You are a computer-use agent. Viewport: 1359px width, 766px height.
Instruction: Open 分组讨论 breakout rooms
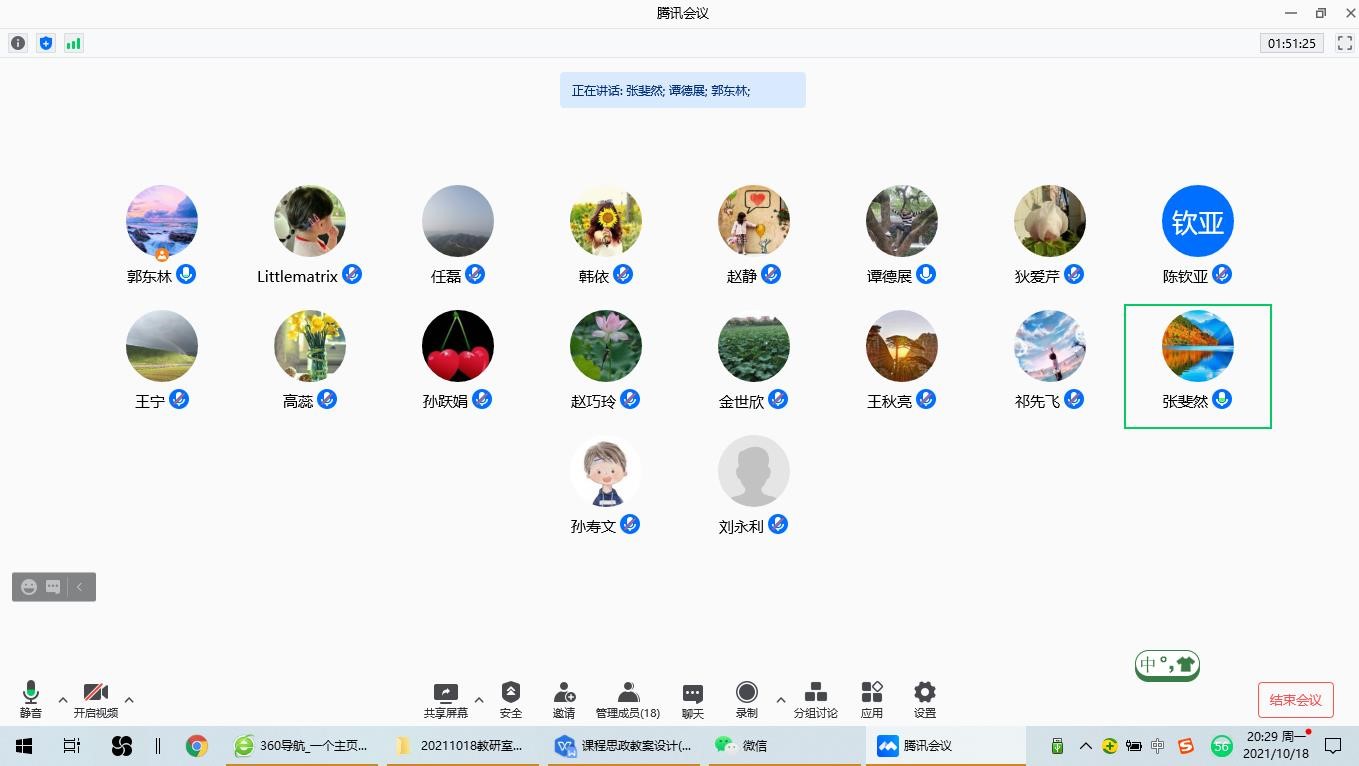click(x=815, y=699)
